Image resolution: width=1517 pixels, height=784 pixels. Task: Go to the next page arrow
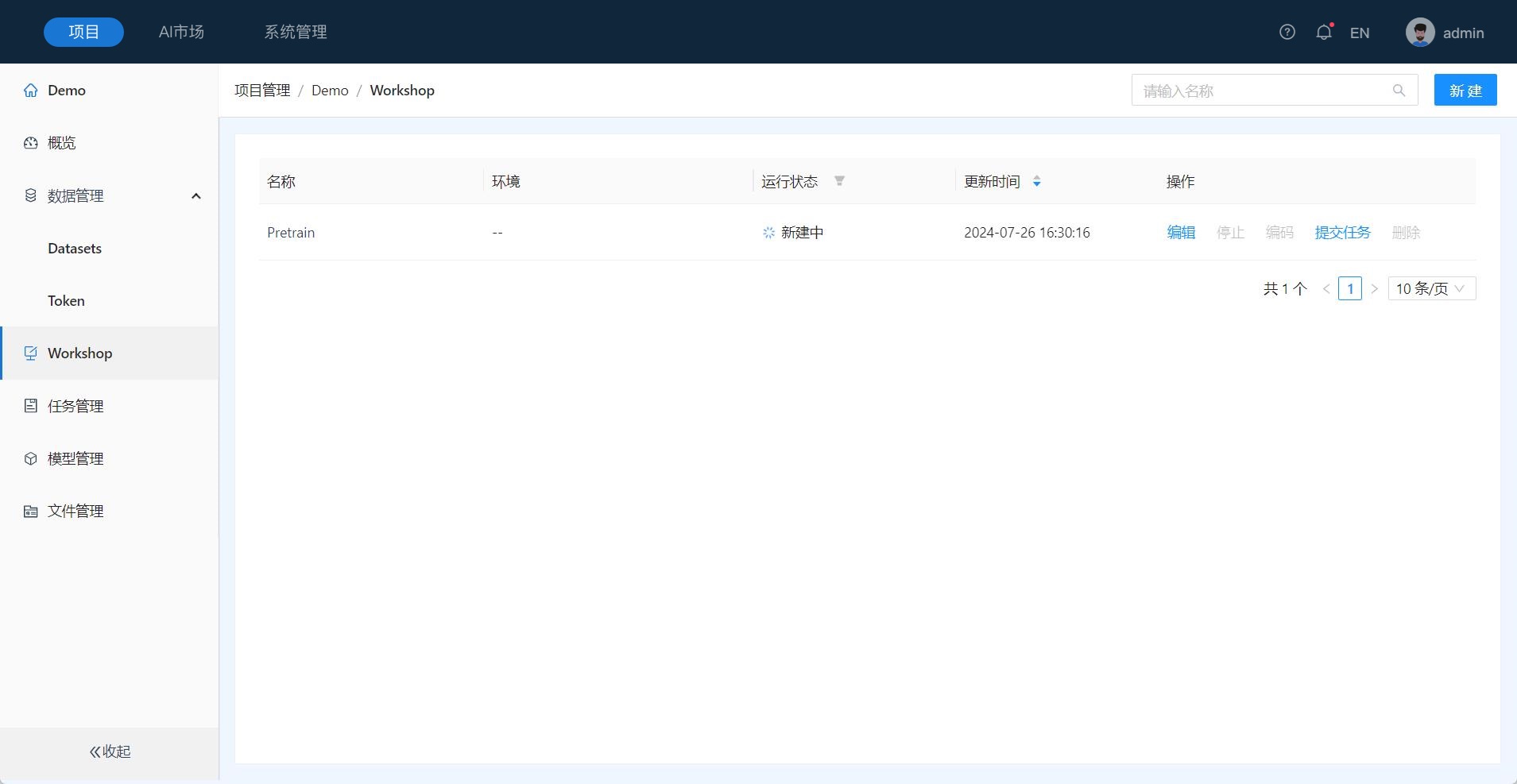(1374, 288)
